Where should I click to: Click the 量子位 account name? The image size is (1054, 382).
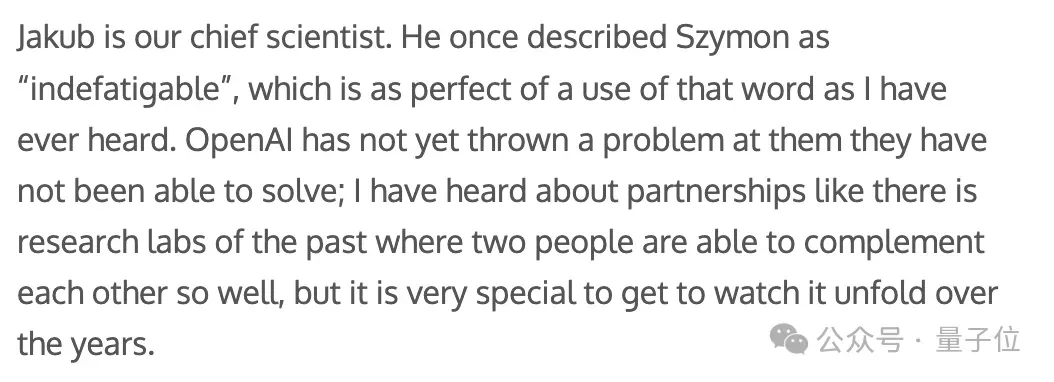pos(978,340)
